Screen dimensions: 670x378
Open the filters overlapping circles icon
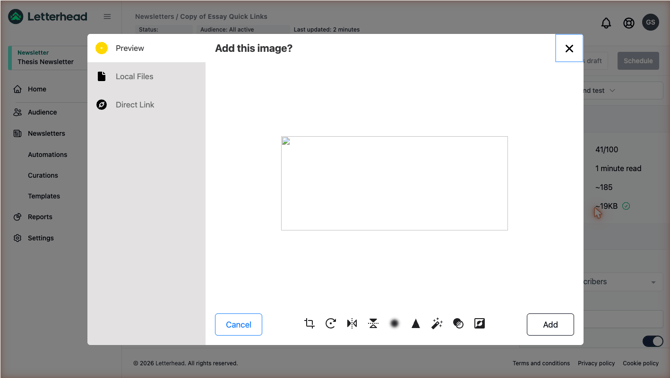[x=458, y=324]
